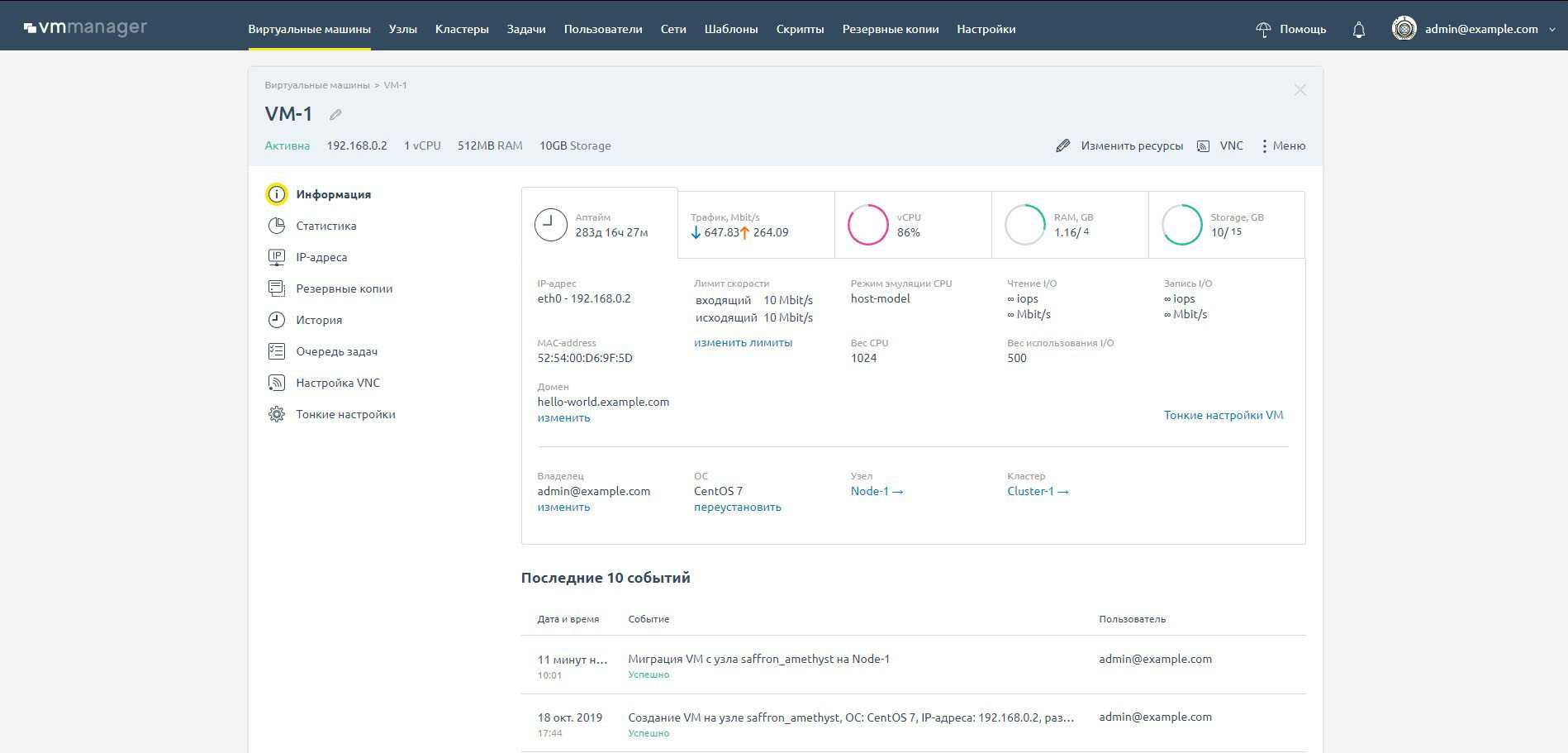Select the vCPU 86% usage tab
The height and width of the screenshot is (753, 1568).
(912, 225)
